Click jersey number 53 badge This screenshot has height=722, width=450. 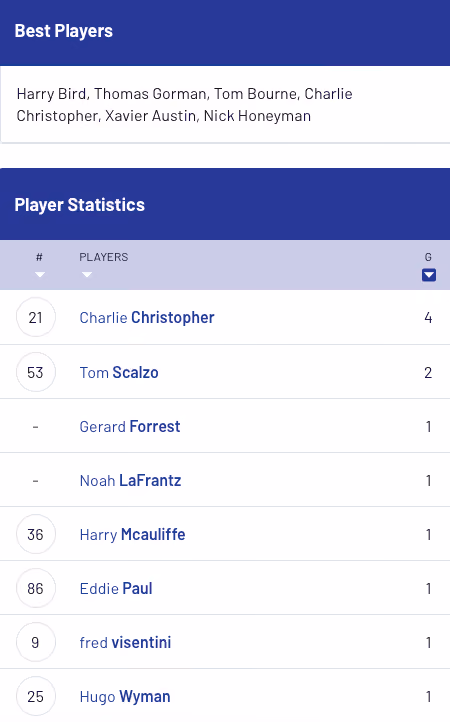35,372
